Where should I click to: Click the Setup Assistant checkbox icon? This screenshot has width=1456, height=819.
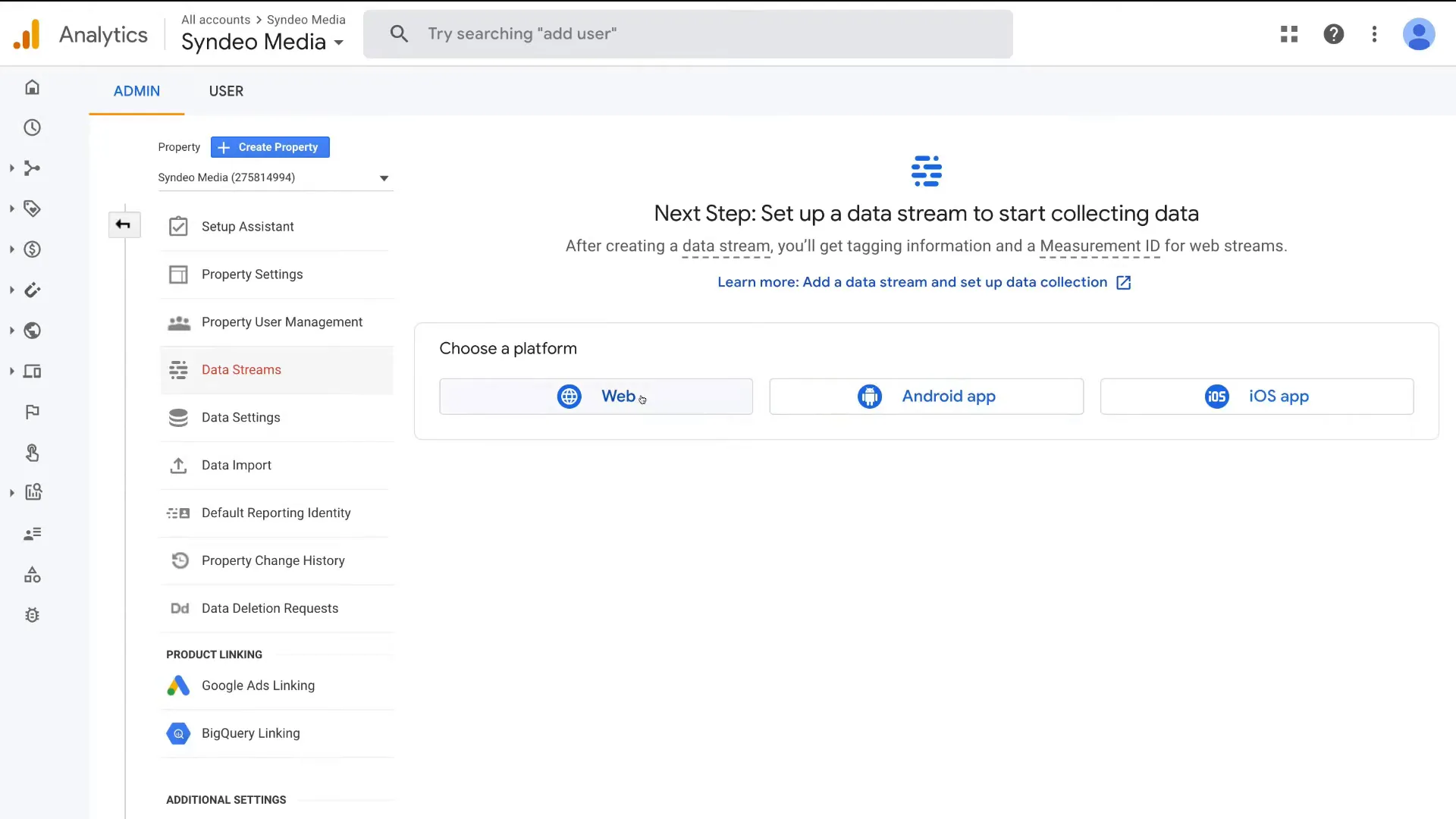pyautogui.click(x=178, y=227)
